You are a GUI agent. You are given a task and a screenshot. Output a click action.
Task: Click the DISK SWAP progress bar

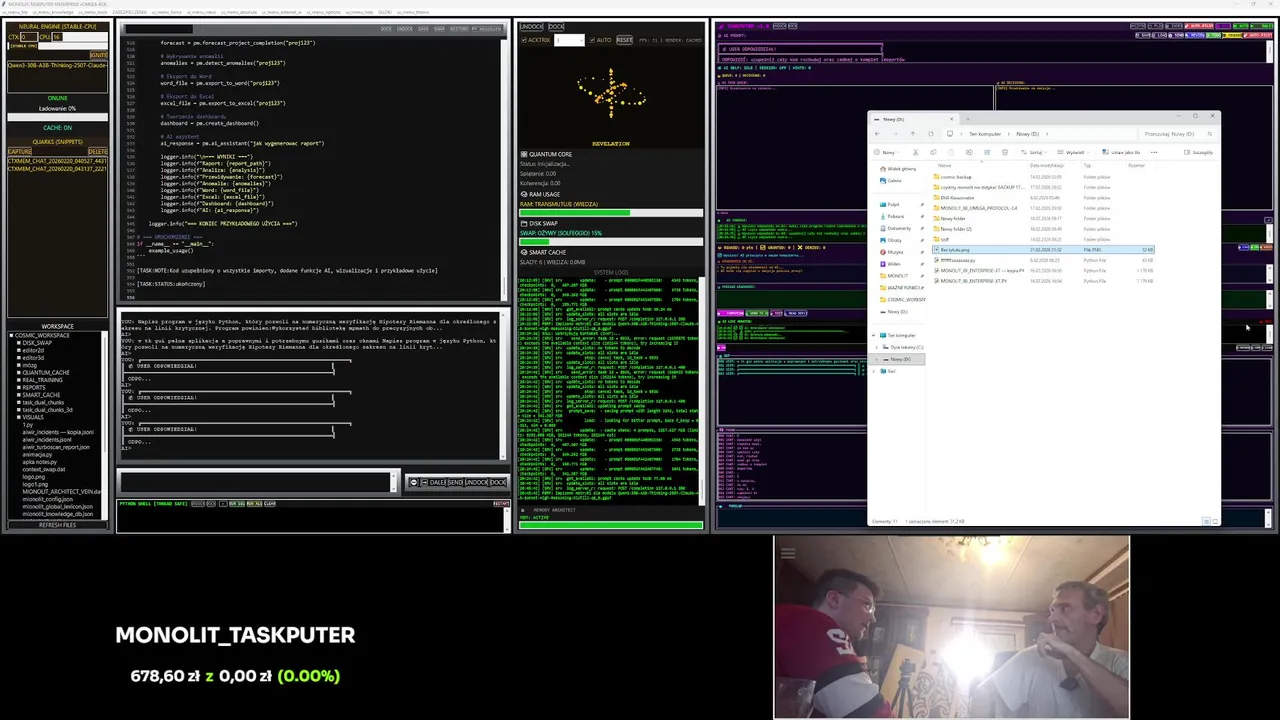click(x=611, y=242)
